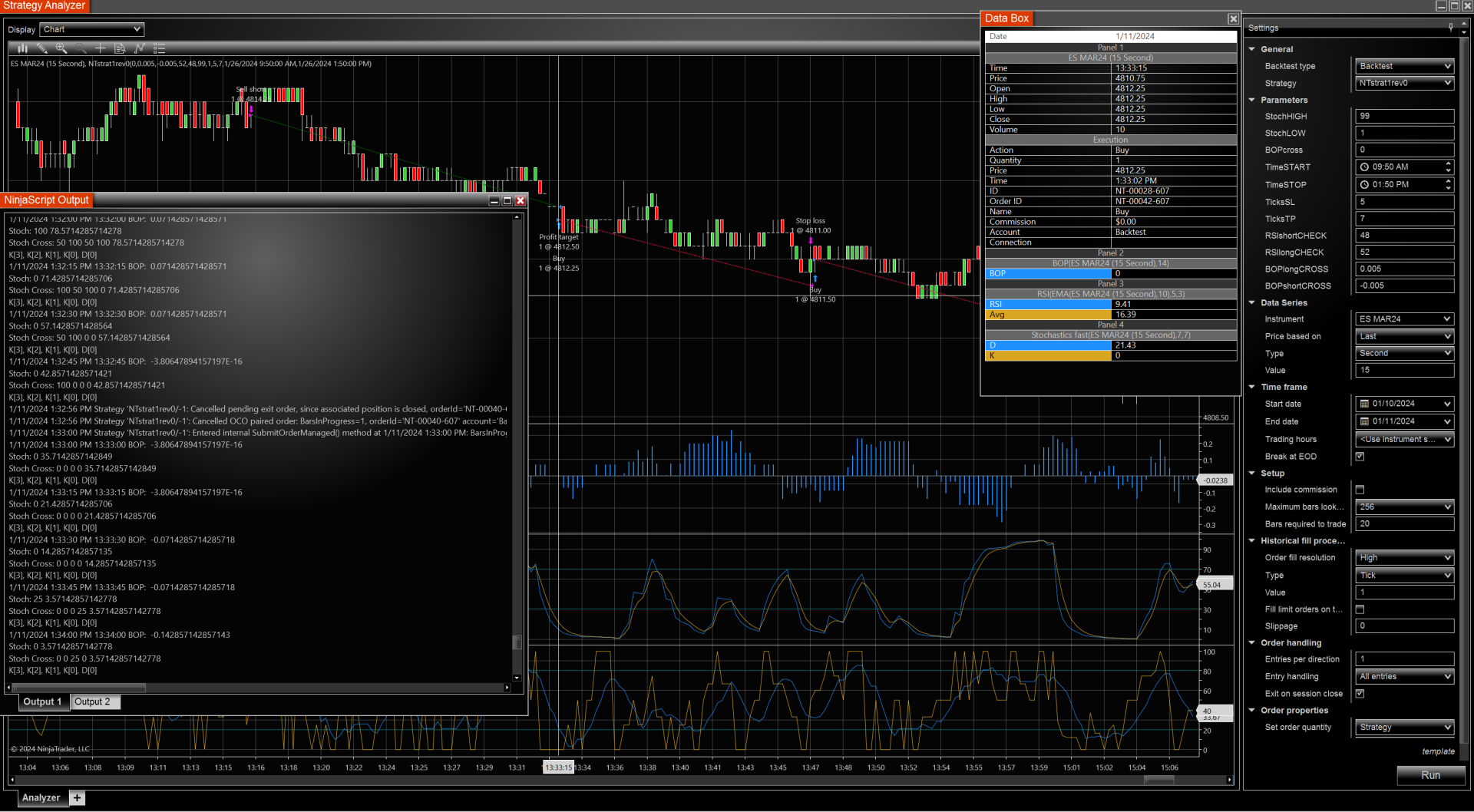Click chart timeline scroll-right arrow
This screenshot has height=812, width=1474.
1229,781
